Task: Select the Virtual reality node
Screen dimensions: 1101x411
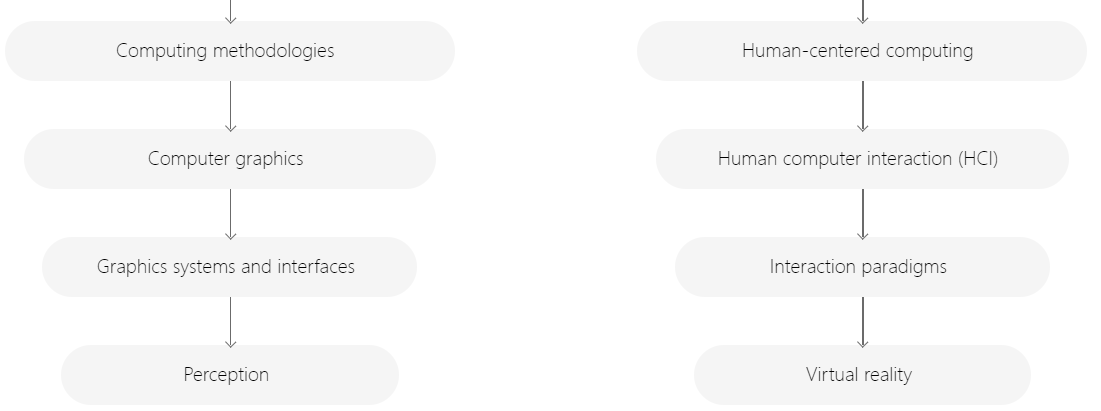Action: point(862,374)
